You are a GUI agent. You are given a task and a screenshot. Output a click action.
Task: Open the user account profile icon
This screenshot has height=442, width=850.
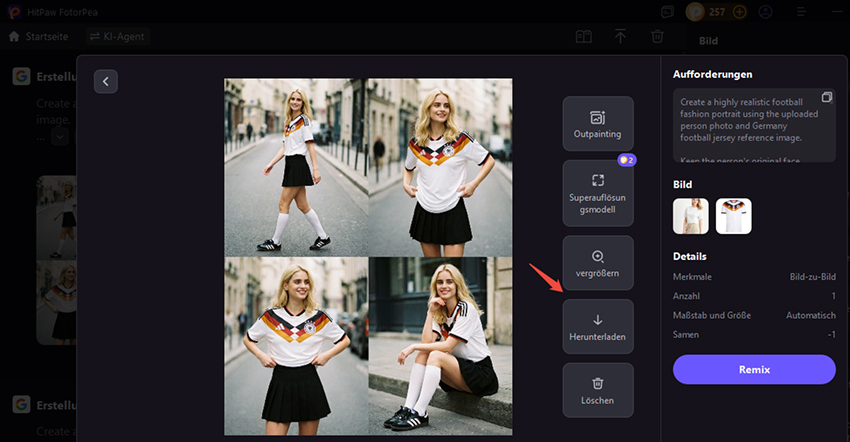765,11
